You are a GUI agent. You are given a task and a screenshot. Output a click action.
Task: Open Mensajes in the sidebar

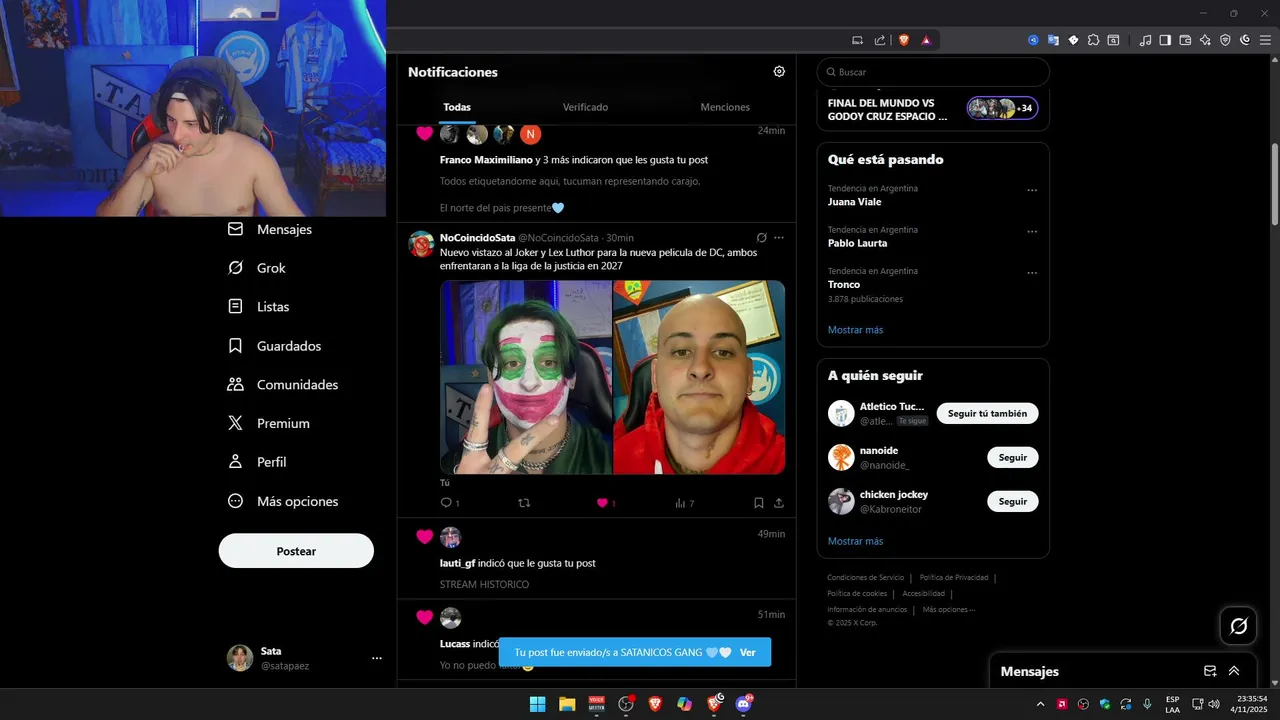[270, 229]
